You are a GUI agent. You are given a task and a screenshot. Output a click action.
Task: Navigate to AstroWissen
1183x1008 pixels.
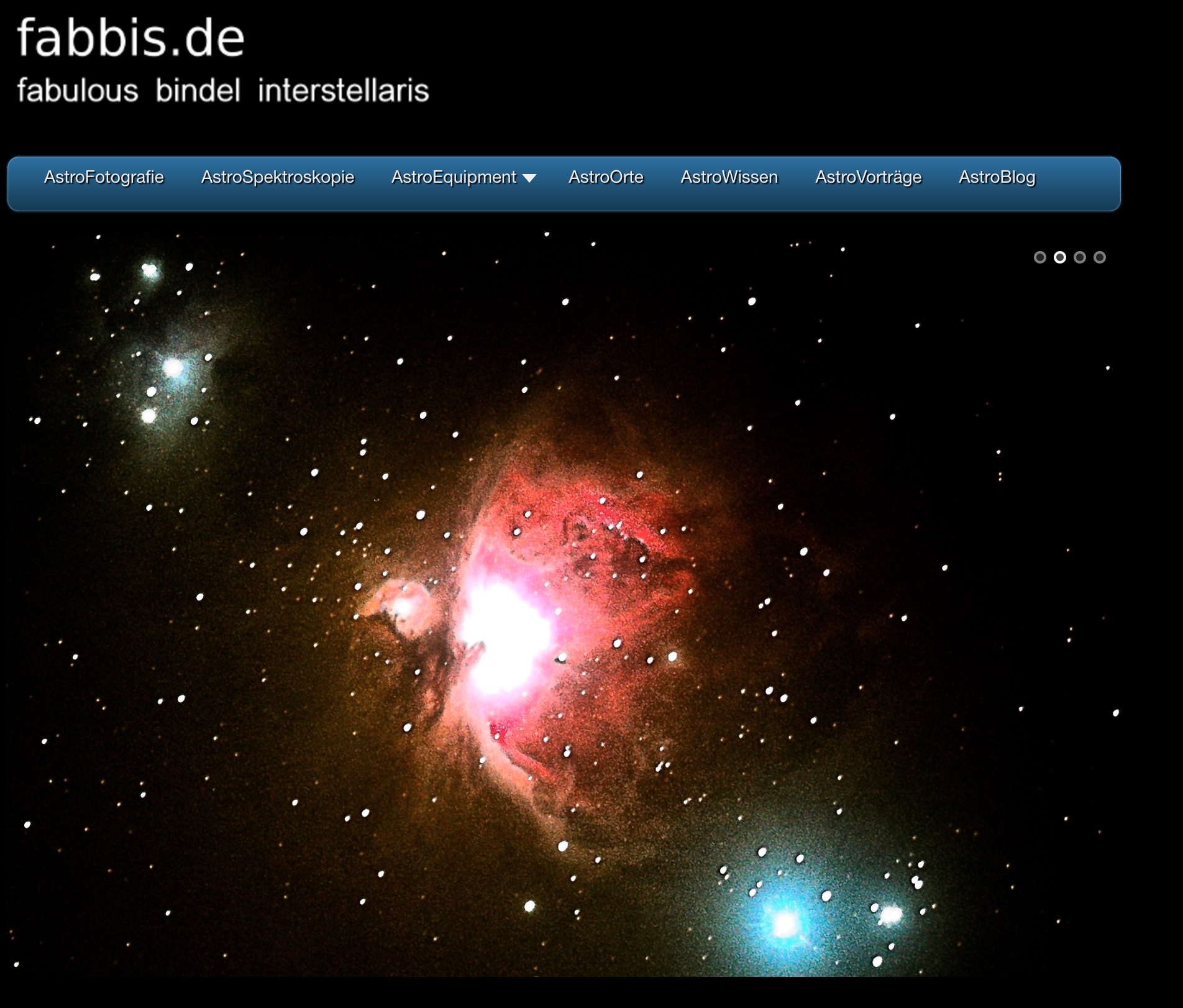[729, 178]
